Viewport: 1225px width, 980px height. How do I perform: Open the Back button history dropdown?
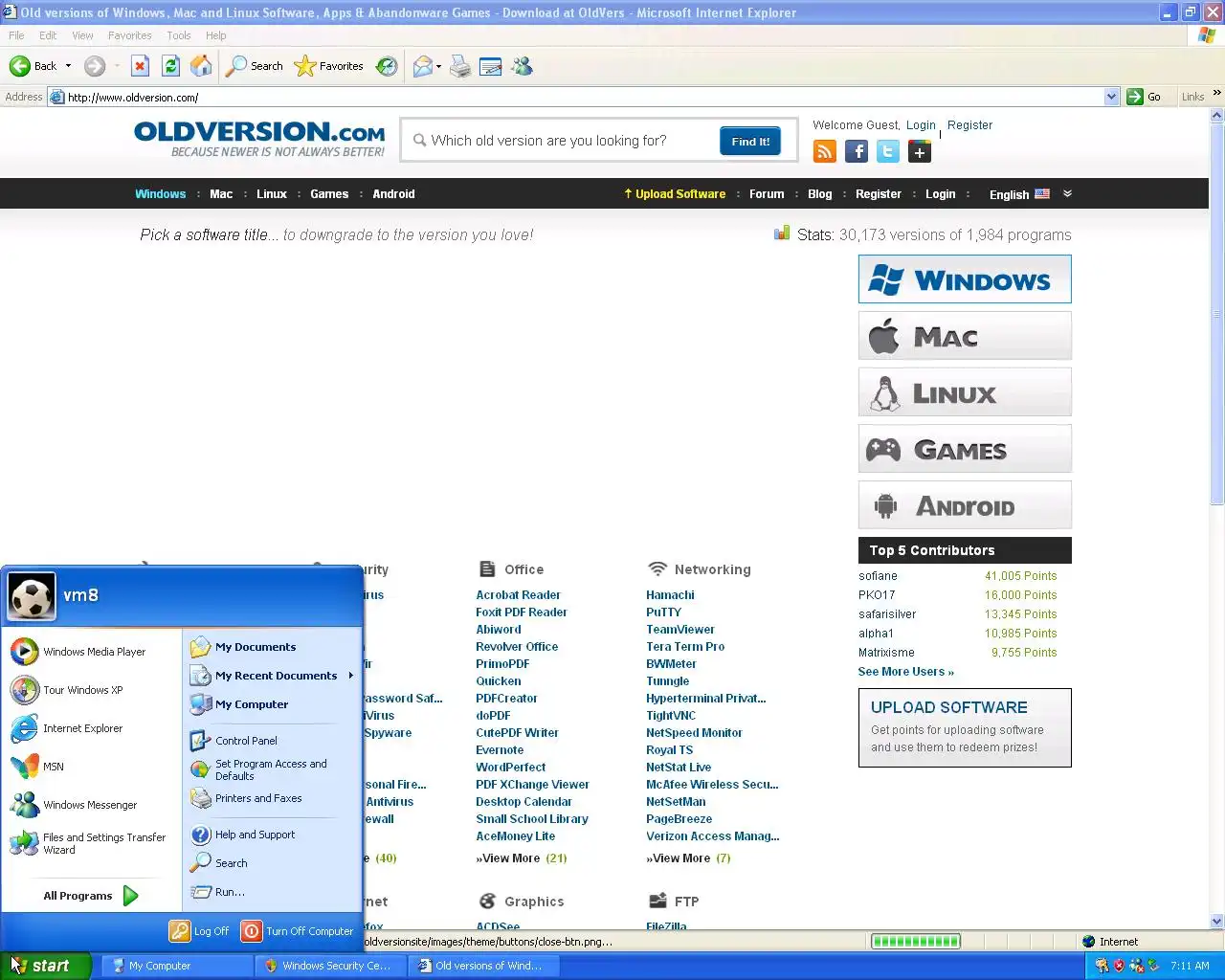click(68, 66)
